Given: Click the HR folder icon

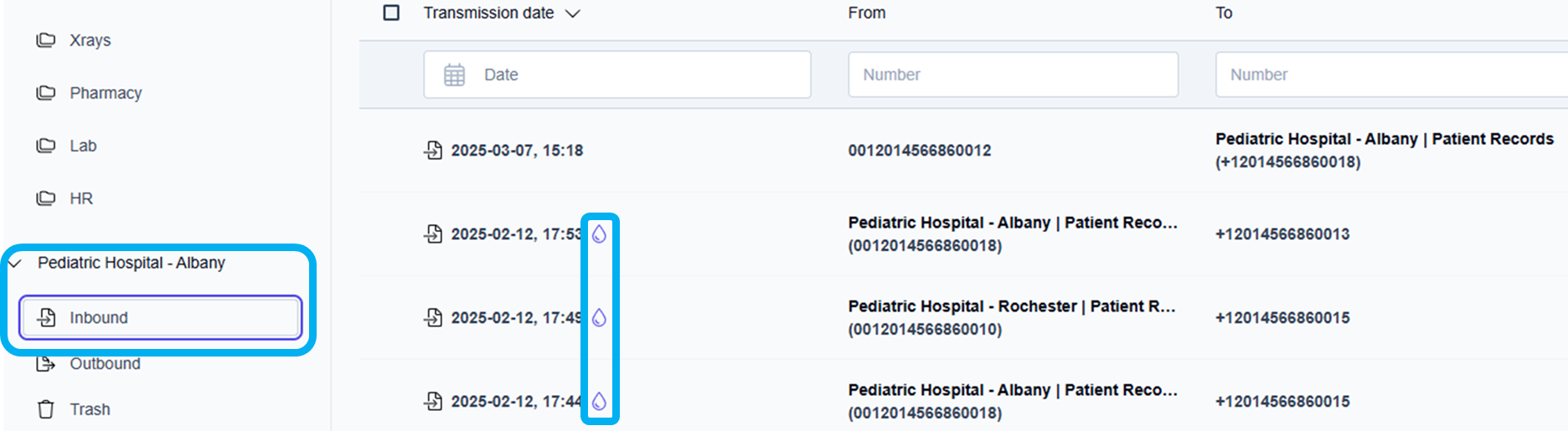Looking at the screenshot, I should coord(46,198).
